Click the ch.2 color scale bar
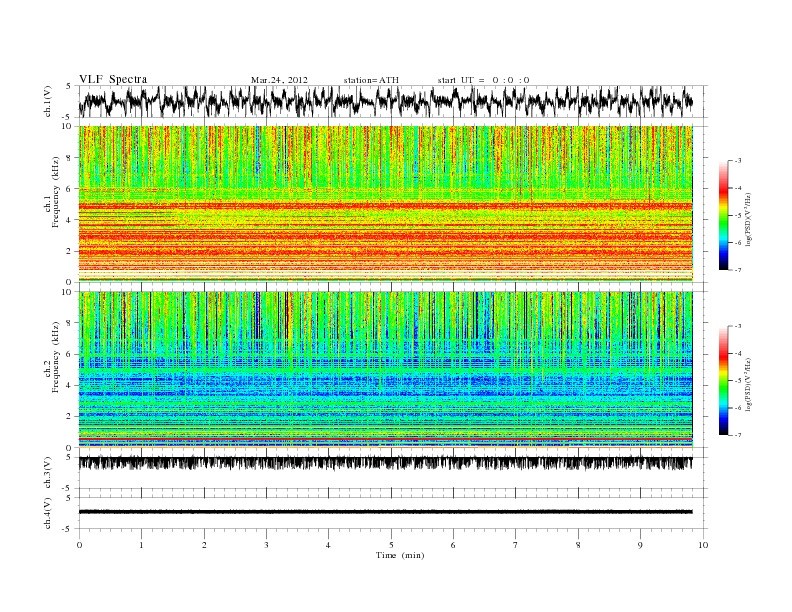The height and width of the screenshot is (612, 792). click(x=724, y=380)
